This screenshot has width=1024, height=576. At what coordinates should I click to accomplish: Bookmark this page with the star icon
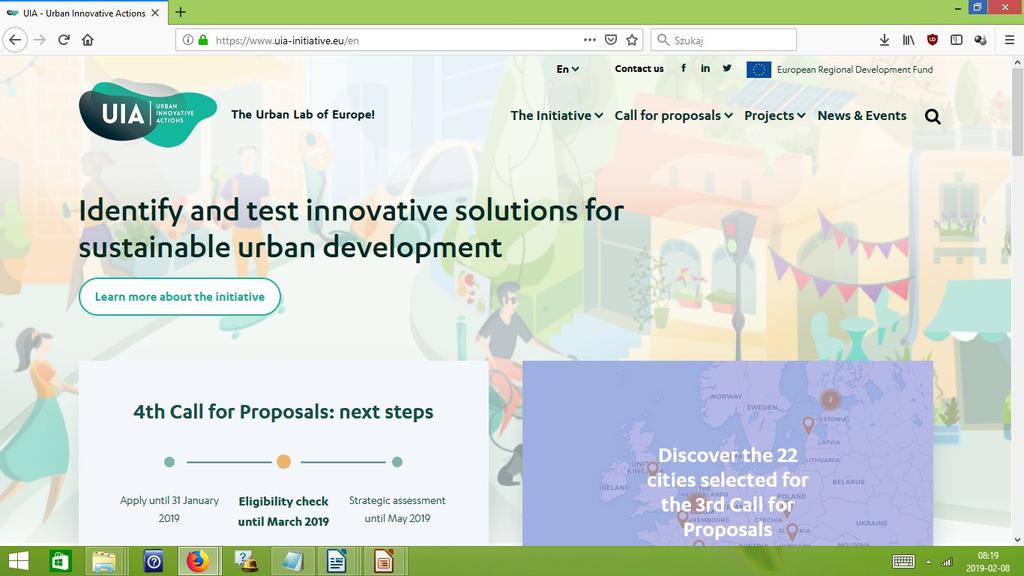[632, 40]
